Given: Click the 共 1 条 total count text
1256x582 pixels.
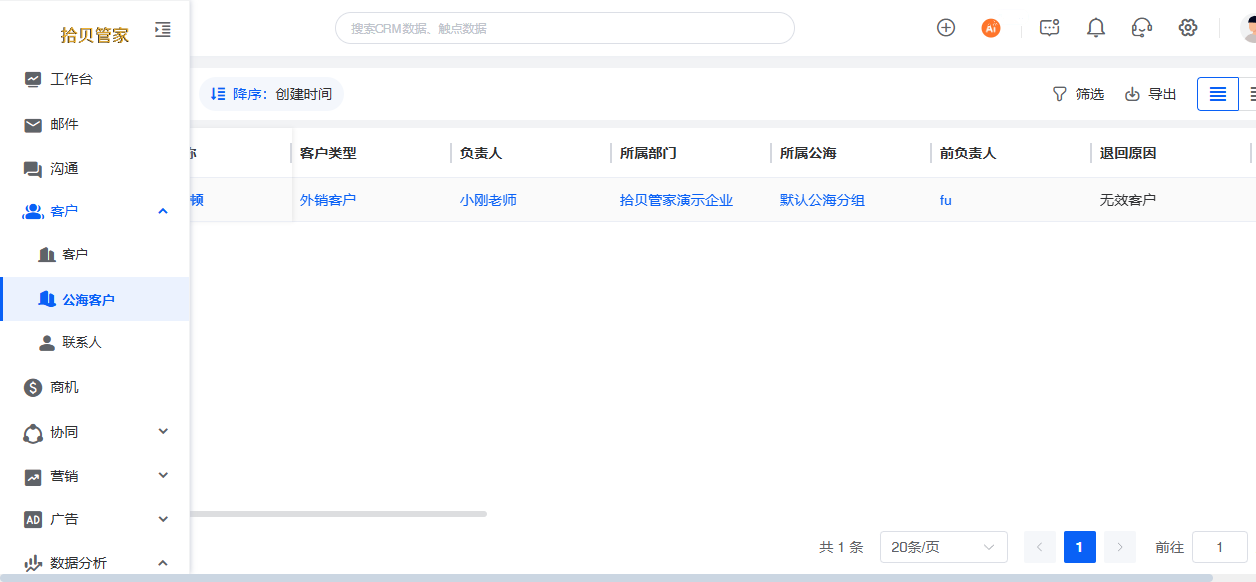Looking at the screenshot, I should click(841, 547).
